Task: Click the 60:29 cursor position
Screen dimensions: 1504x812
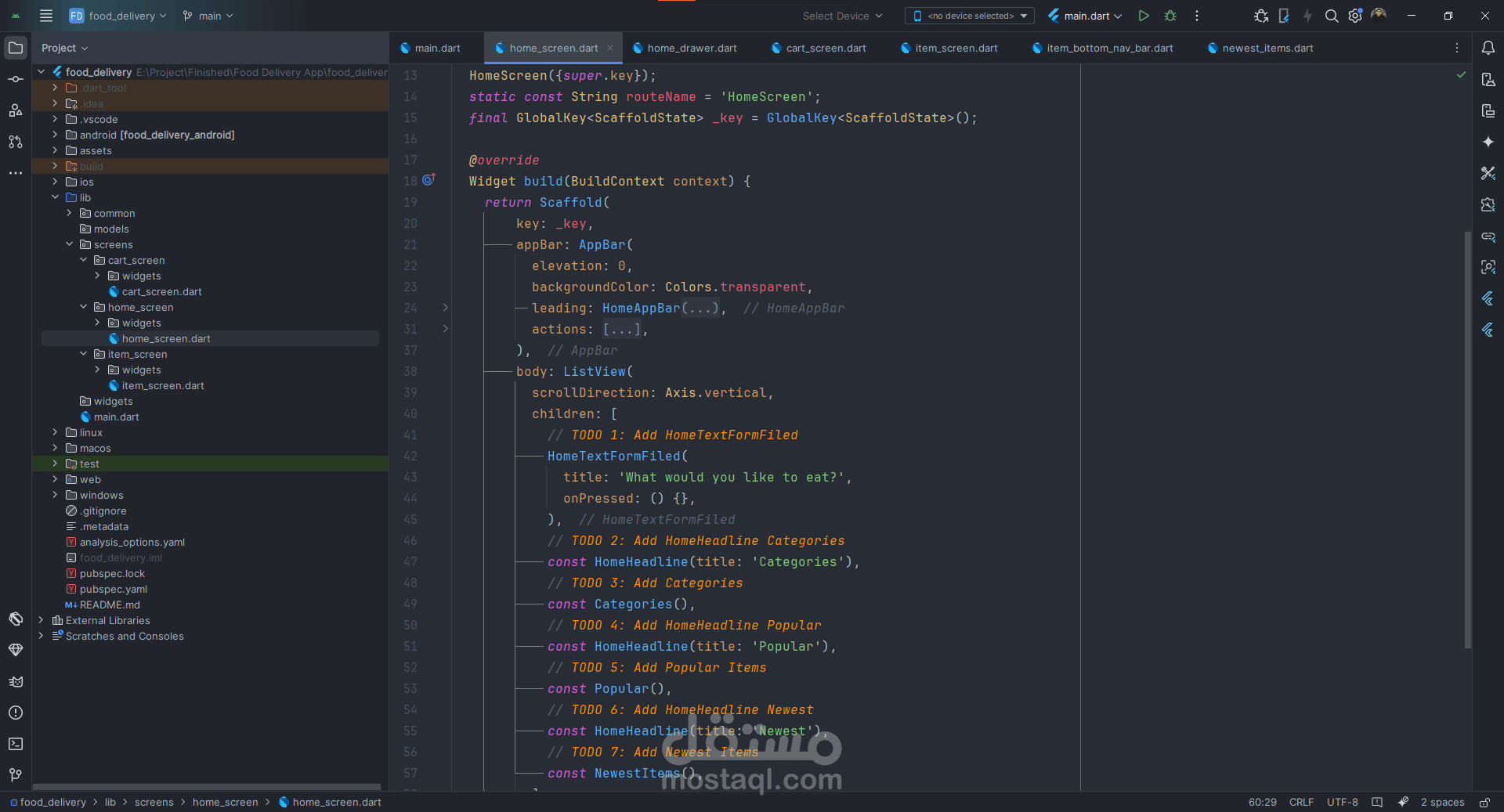Action: (x=1262, y=802)
